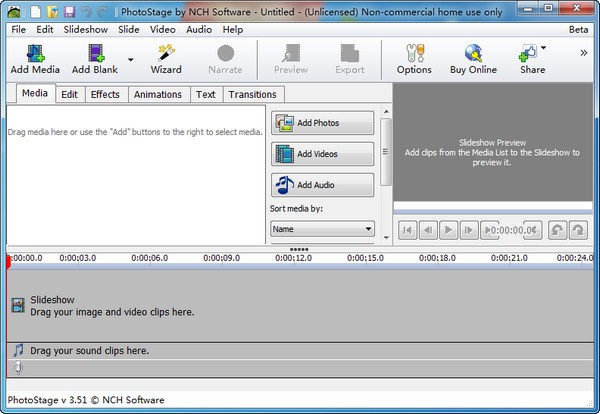The width and height of the screenshot is (600, 414).
Task: Click the dotted panel splitter handle
Action: (x=299, y=249)
